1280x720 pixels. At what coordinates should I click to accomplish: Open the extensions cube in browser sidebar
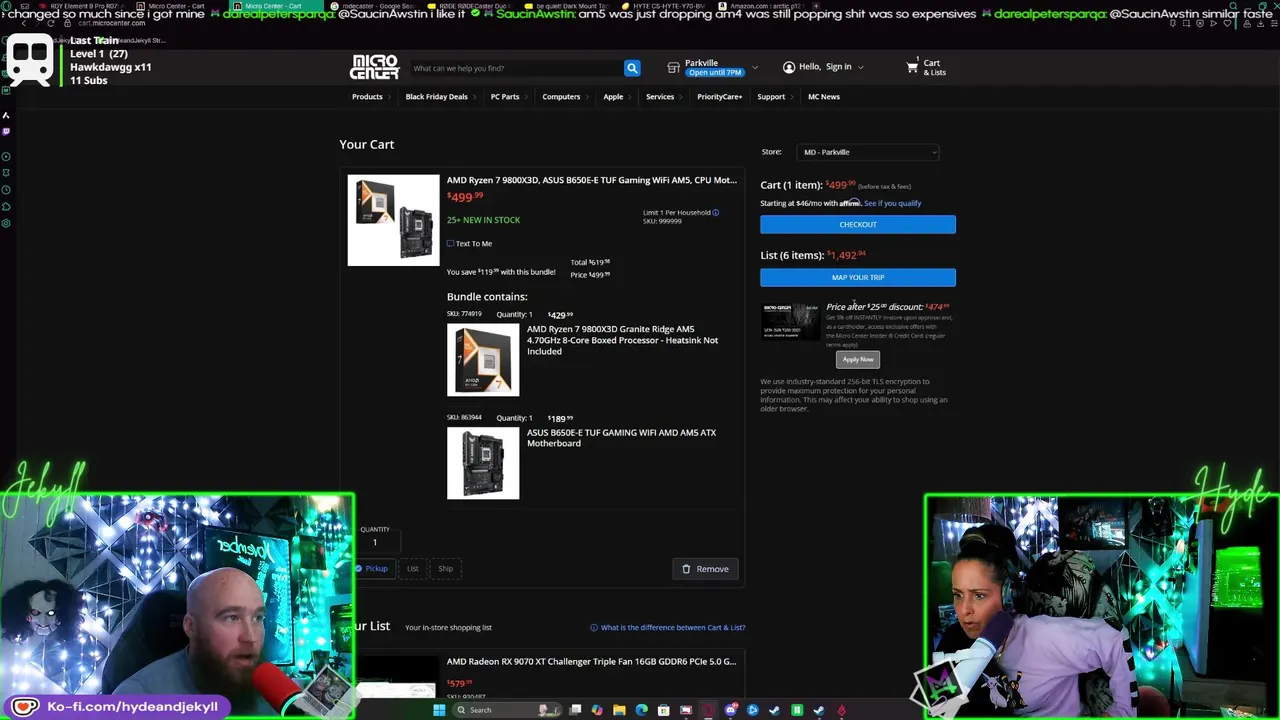click(6, 206)
